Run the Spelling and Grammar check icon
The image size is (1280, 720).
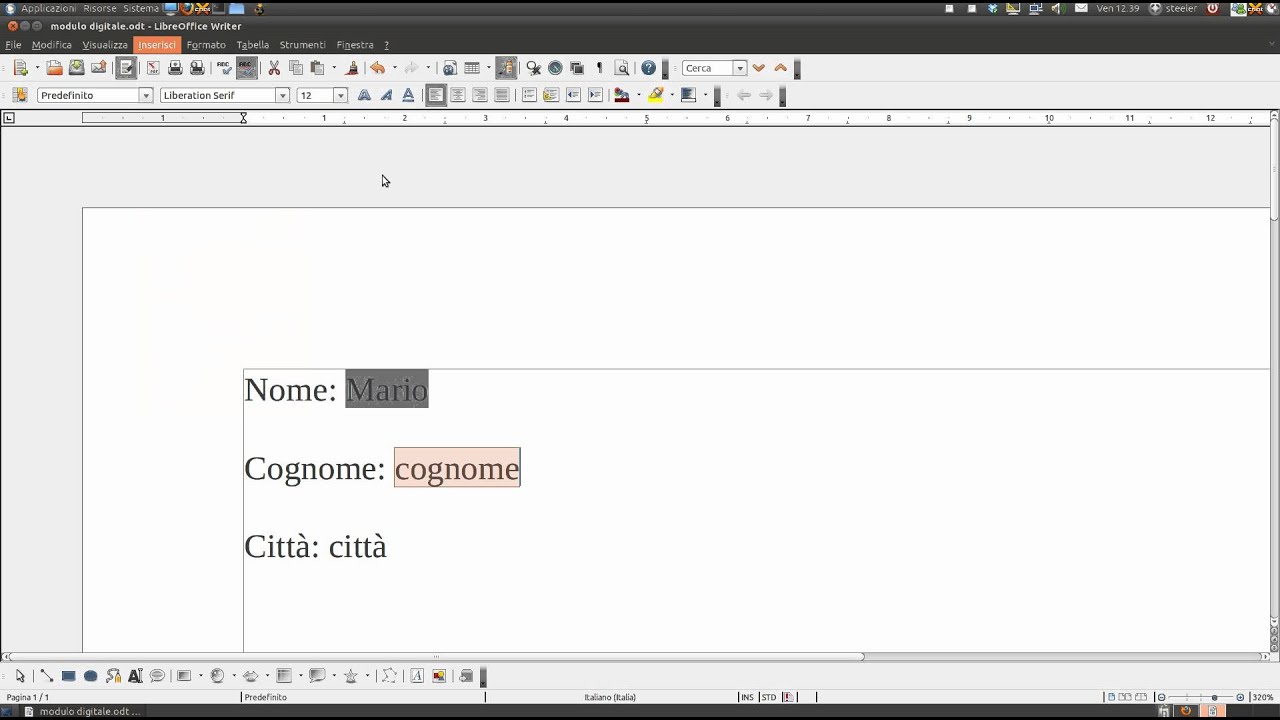pyautogui.click(x=224, y=68)
